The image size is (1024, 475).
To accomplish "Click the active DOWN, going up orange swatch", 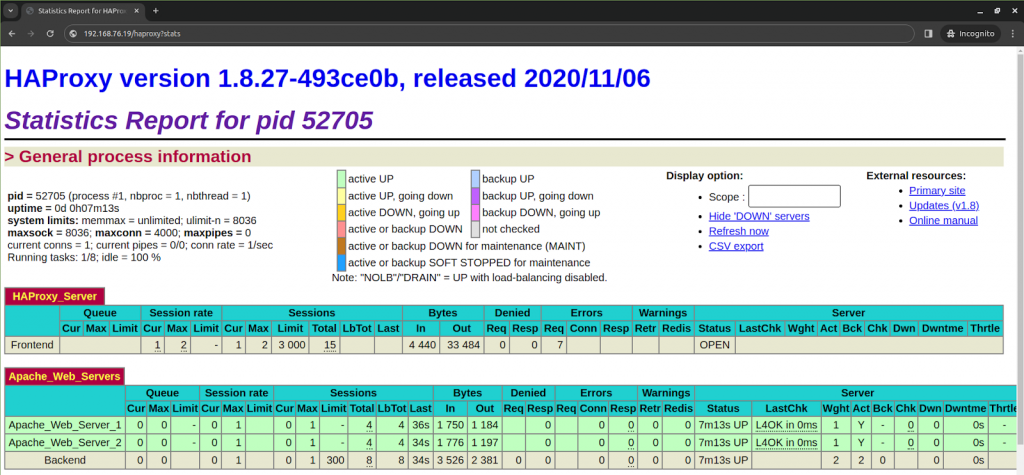I will click(341, 212).
